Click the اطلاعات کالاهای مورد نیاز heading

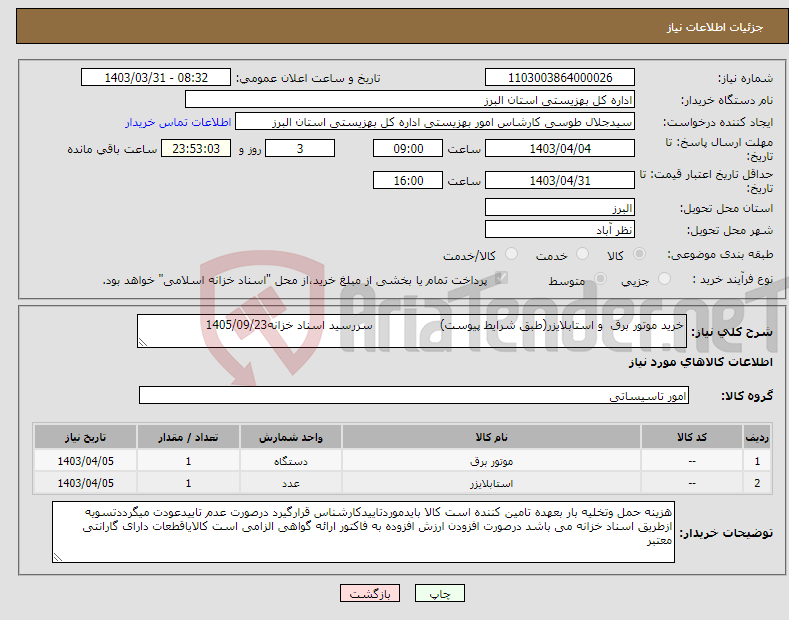pos(700,362)
